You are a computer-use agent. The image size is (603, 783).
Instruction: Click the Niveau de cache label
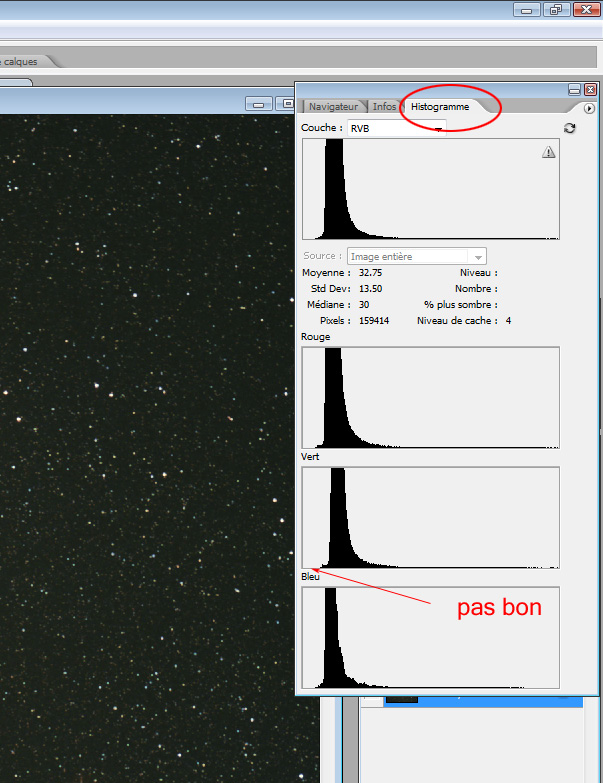(457, 321)
